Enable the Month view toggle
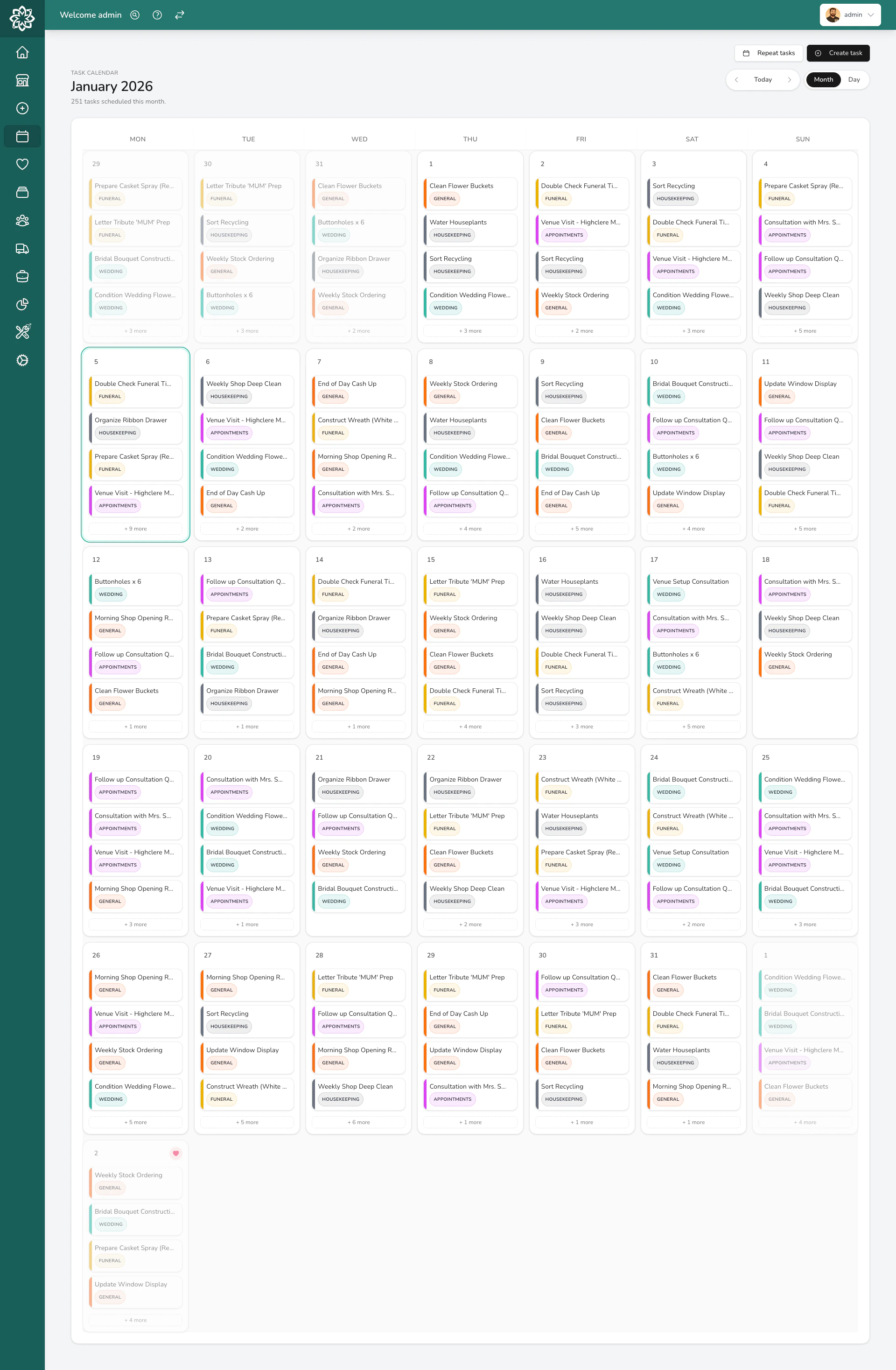 (x=823, y=79)
